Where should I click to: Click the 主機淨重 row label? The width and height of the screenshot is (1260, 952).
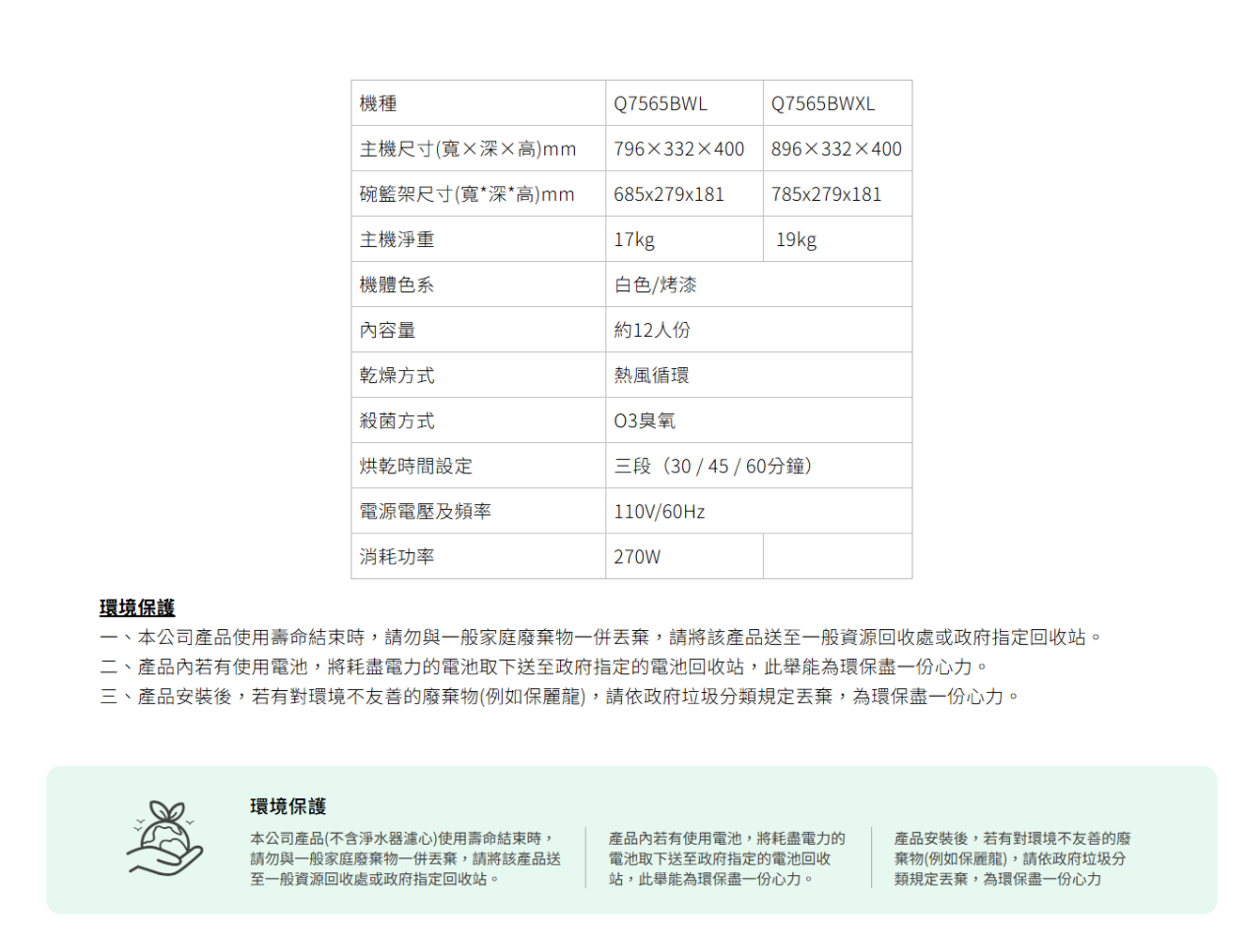pos(397,239)
